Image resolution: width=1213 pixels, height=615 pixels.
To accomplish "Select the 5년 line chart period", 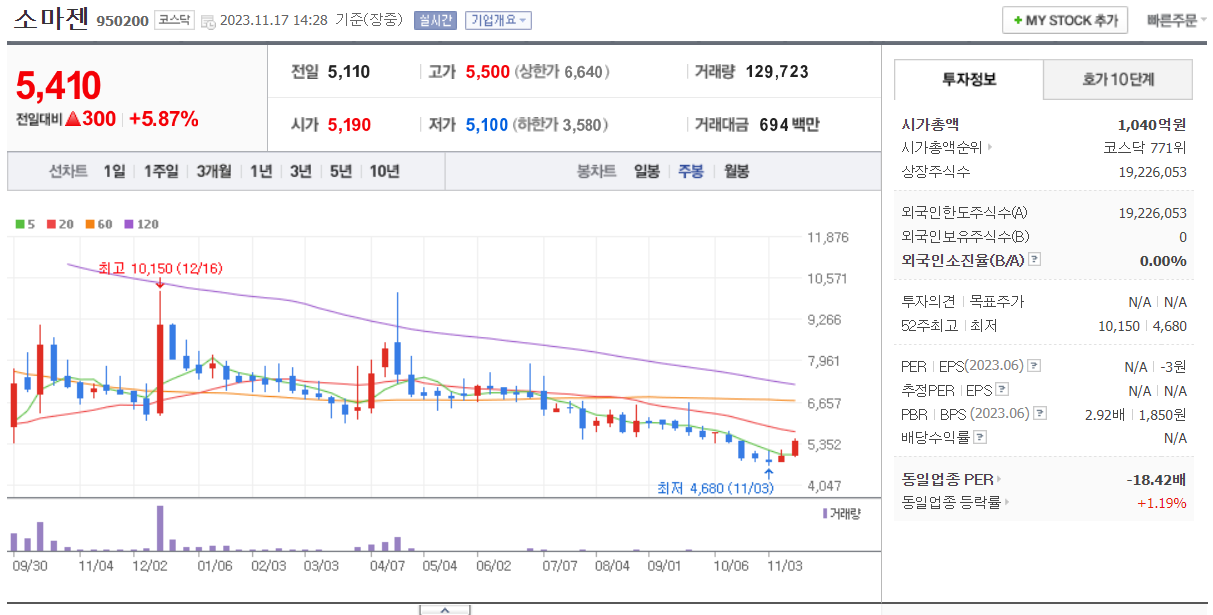I will [x=341, y=171].
